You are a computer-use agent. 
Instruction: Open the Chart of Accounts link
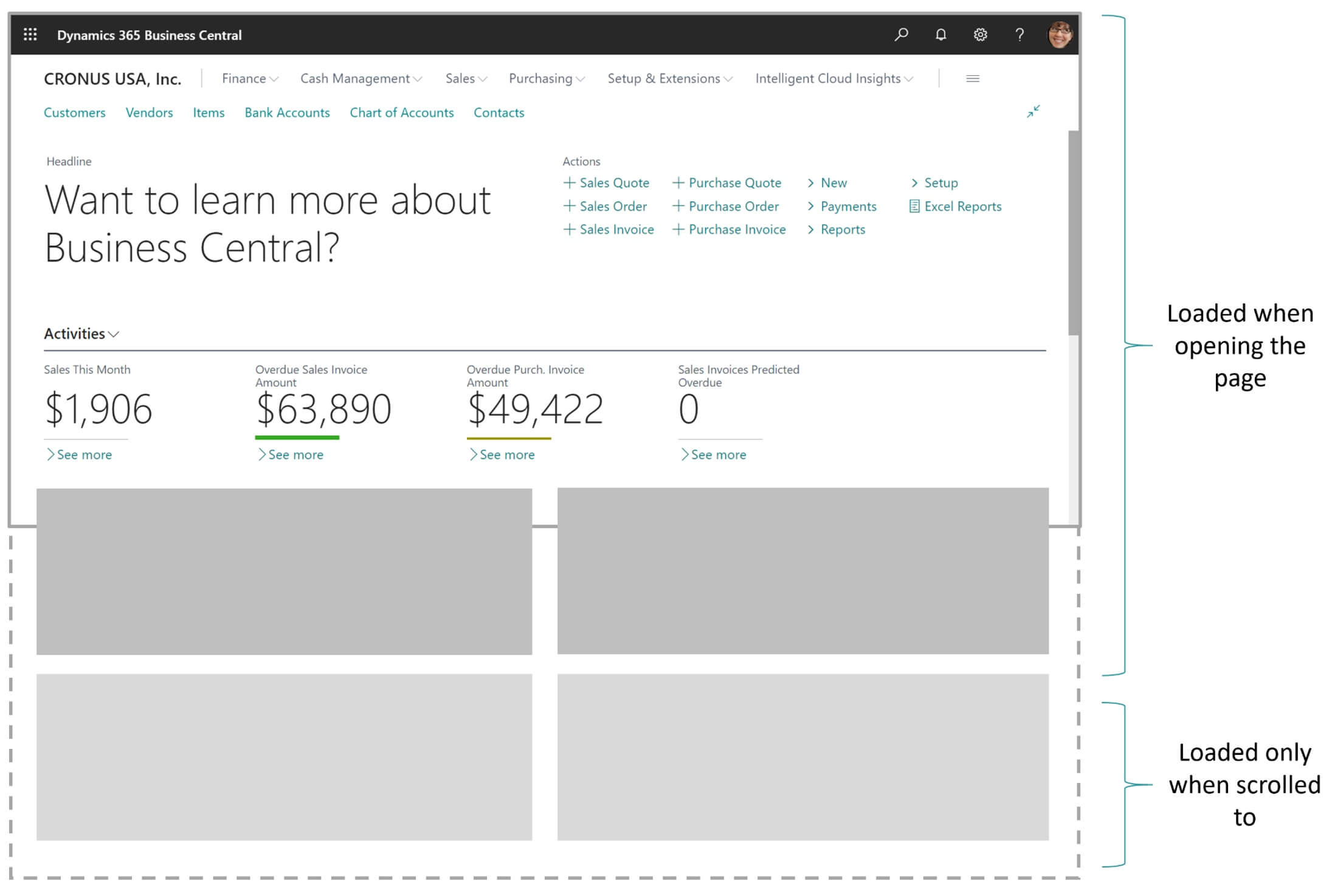pyautogui.click(x=402, y=112)
